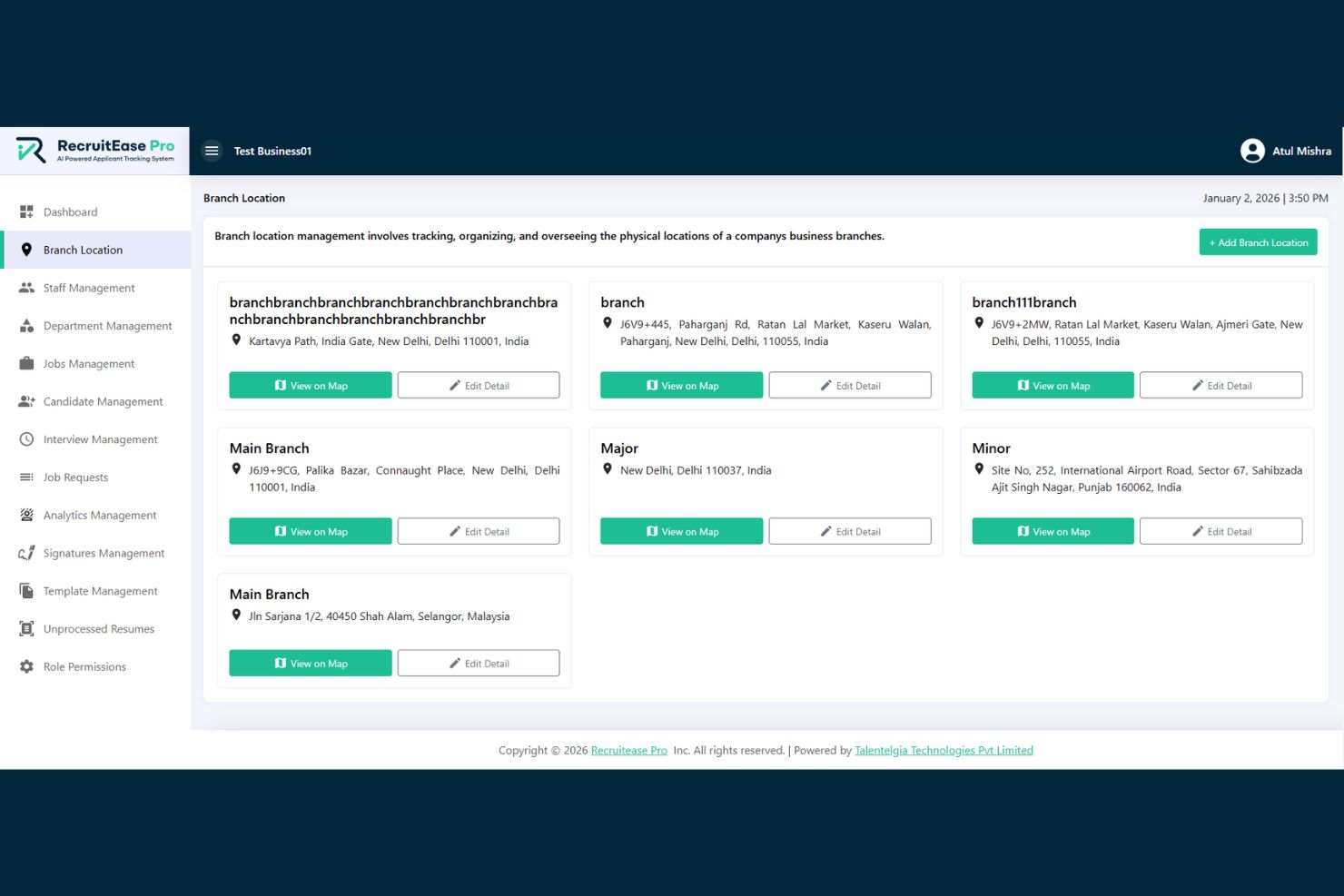Click the RecruitEase Pro logo
This screenshot has width=1344, height=896.
coord(95,151)
